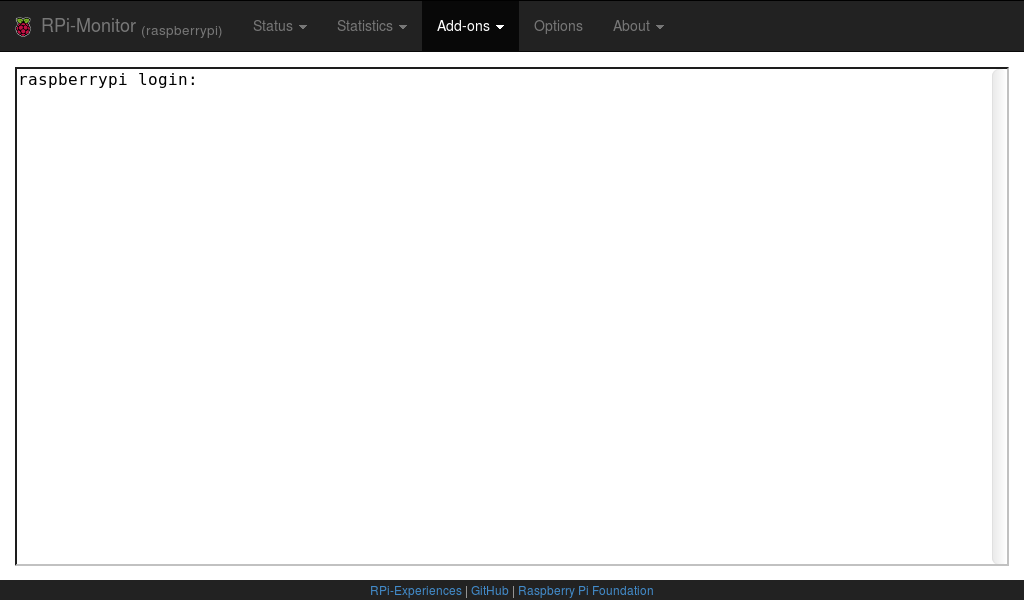Open the GitHub link

(490, 591)
